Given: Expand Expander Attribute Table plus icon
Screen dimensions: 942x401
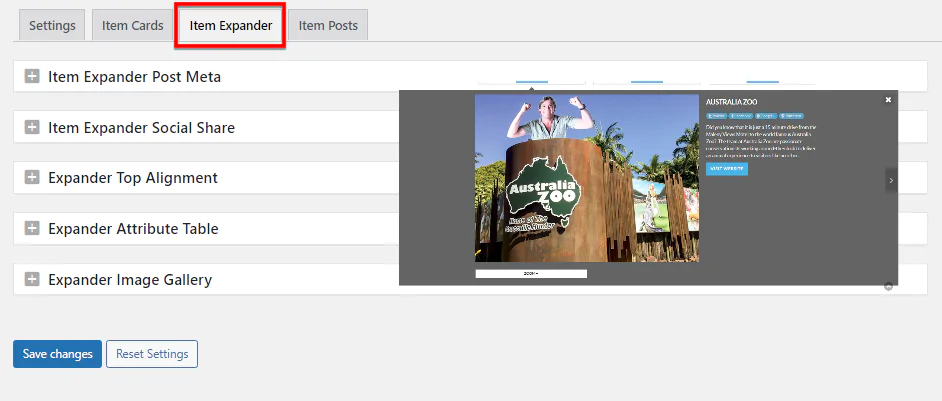Looking at the screenshot, I should coord(32,228).
